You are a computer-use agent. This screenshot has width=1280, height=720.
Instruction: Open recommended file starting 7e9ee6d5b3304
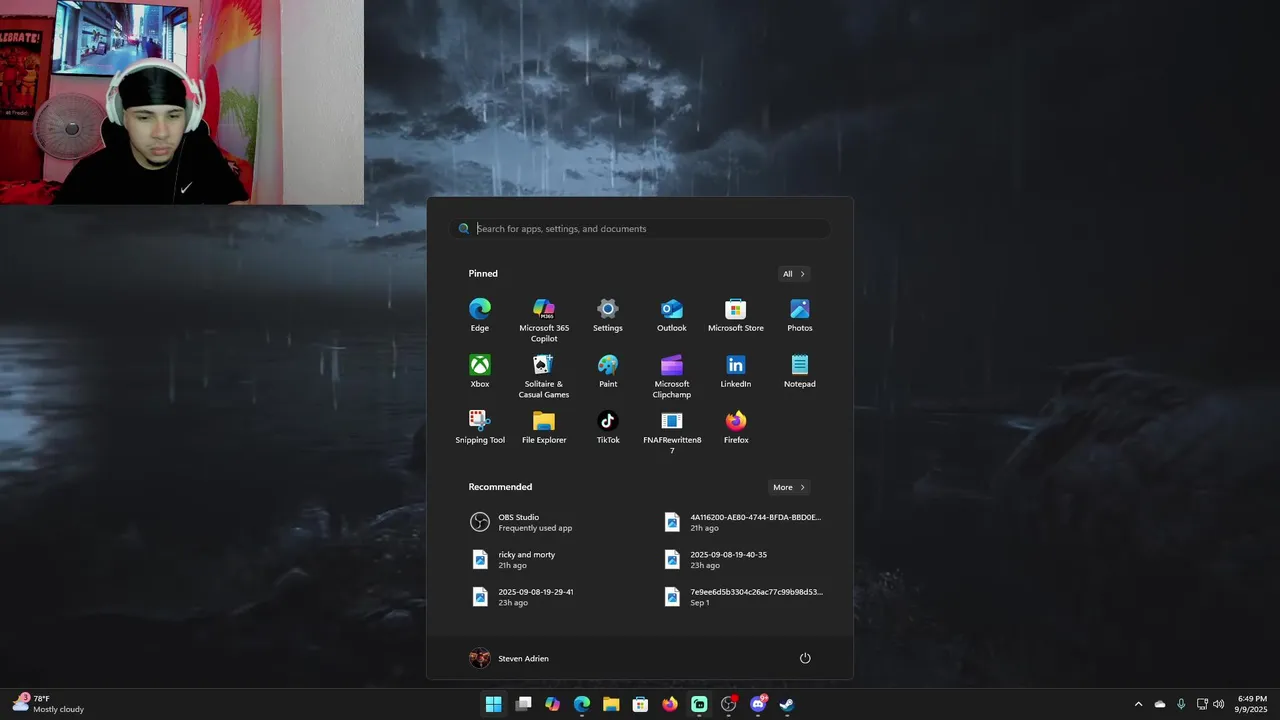pyautogui.click(x=746, y=596)
